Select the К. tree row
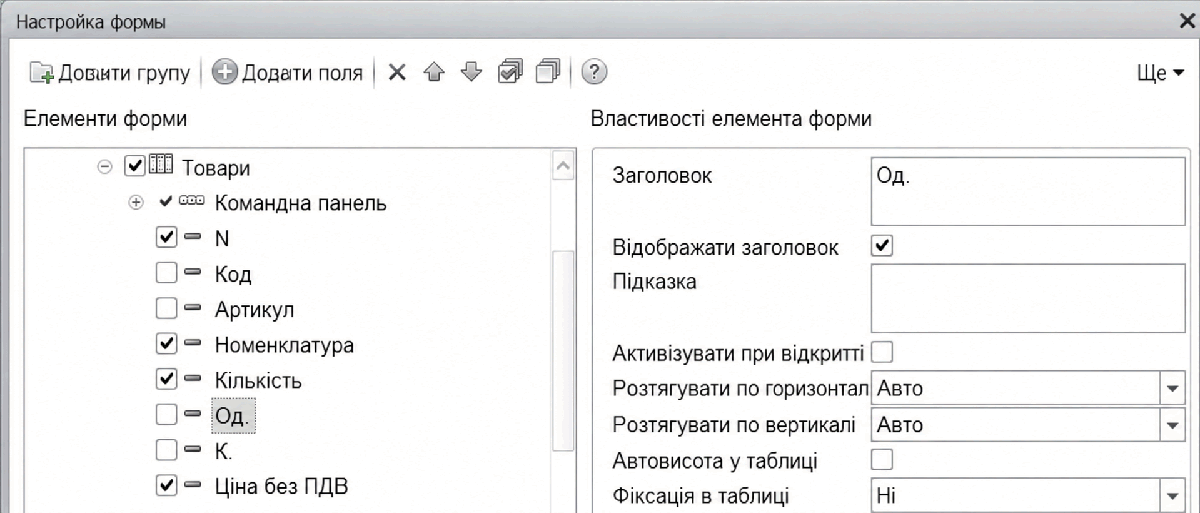Image resolution: width=1200 pixels, height=513 pixels. 223,451
